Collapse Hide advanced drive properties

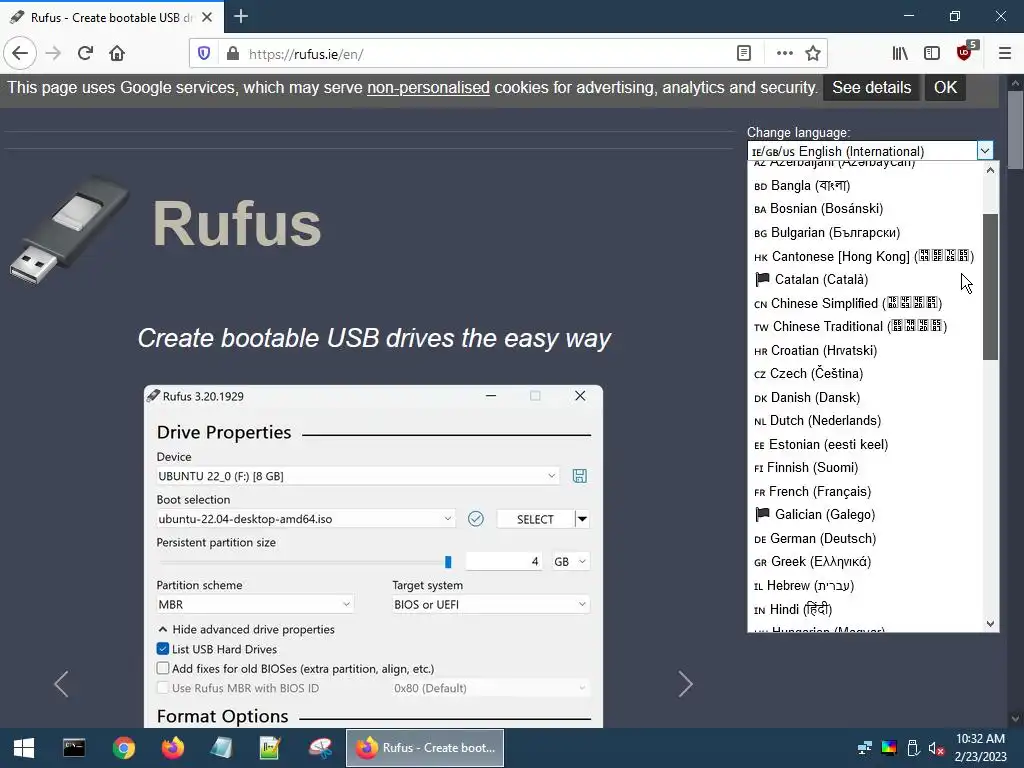246,630
